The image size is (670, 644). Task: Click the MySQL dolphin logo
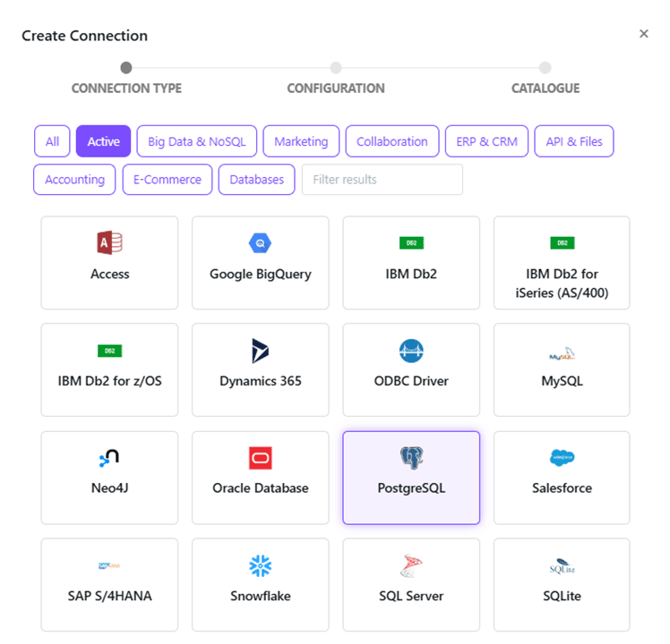[562, 354]
